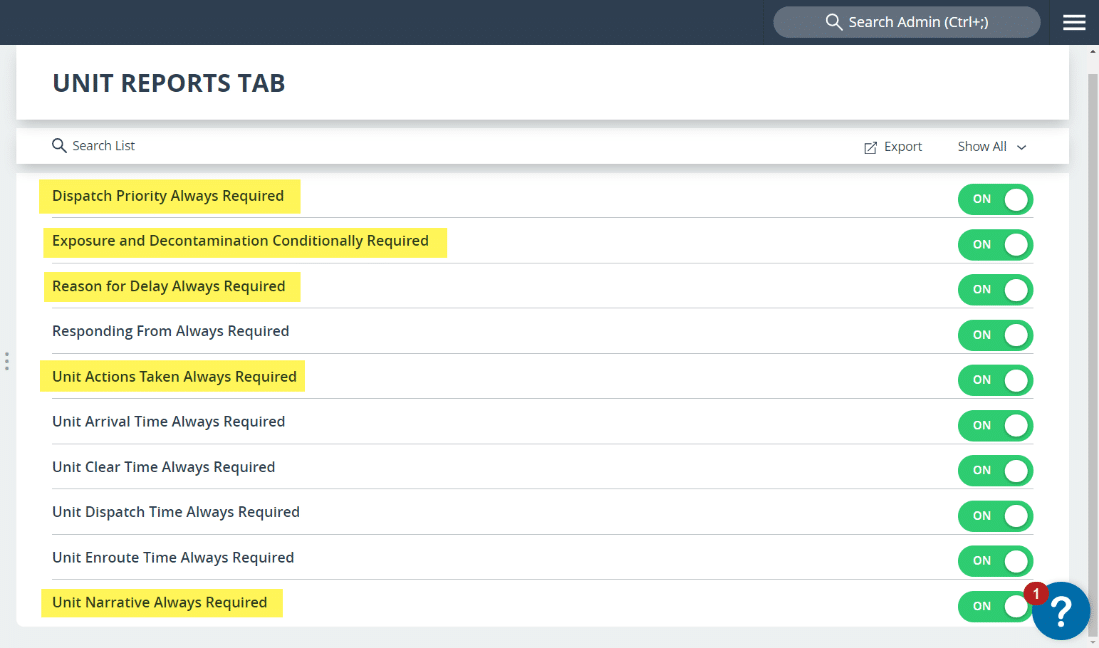Toggle Responding From Always Required switch
Viewport: 1099px width, 648px height.
point(995,335)
